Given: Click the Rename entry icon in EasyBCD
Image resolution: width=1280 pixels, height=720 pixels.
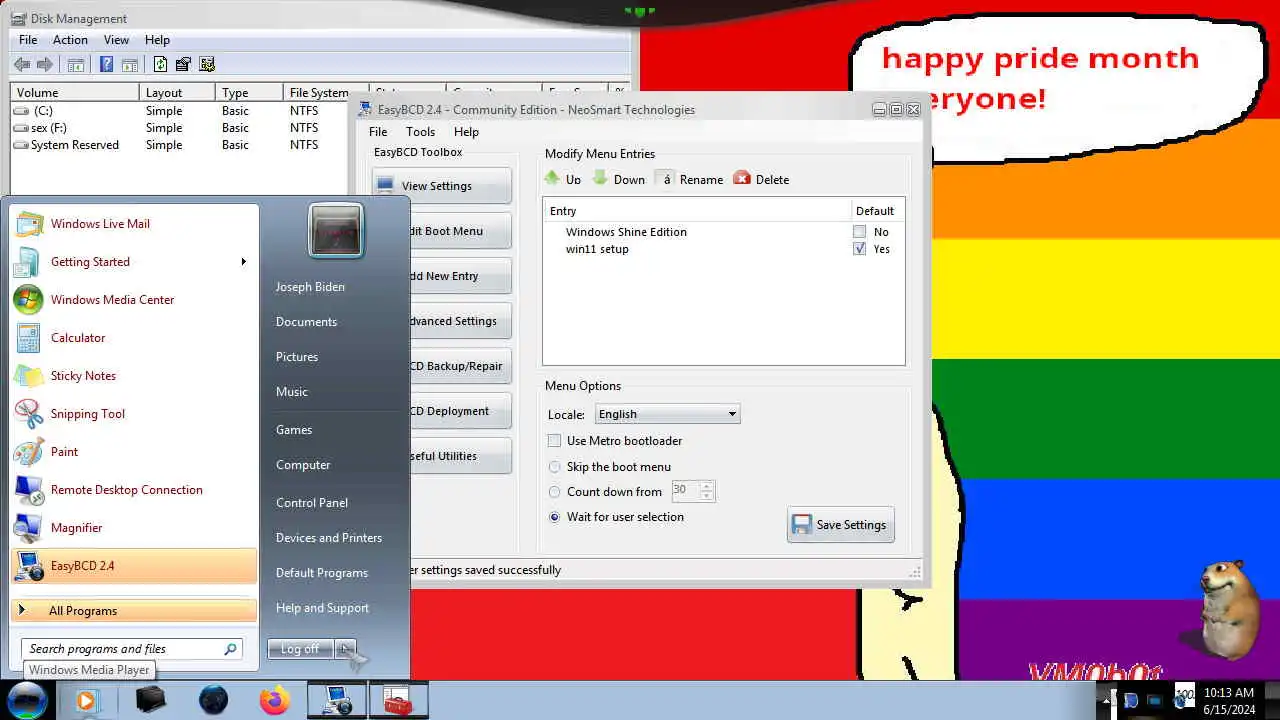Looking at the screenshot, I should (x=666, y=179).
